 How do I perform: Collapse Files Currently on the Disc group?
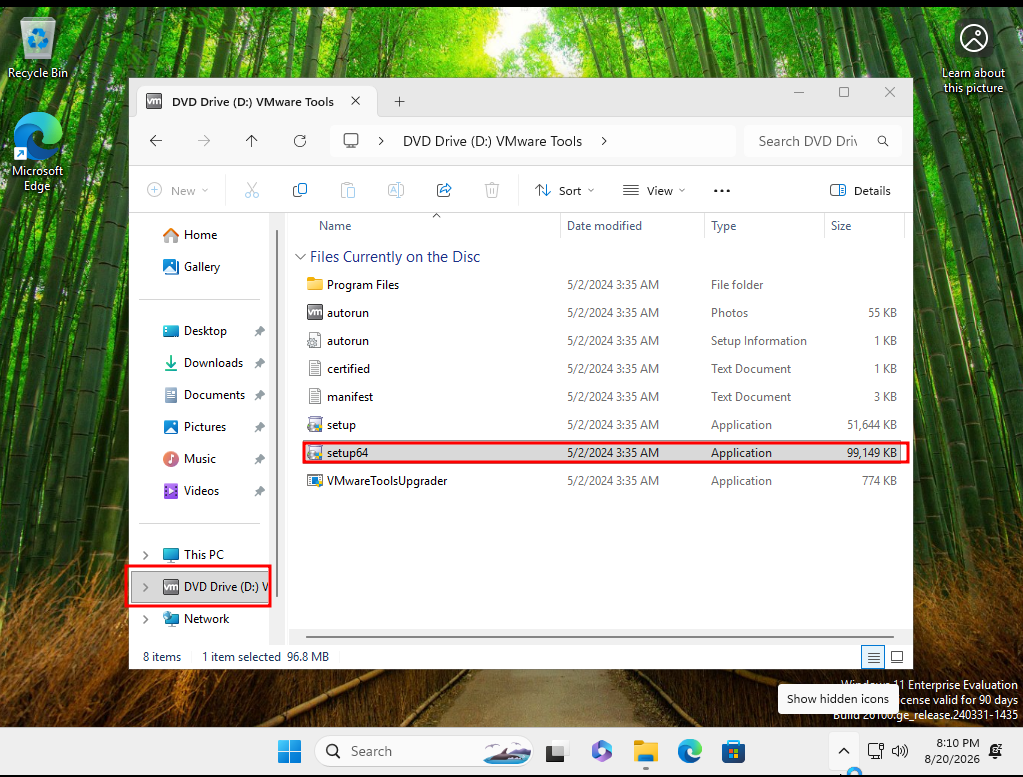(x=300, y=257)
